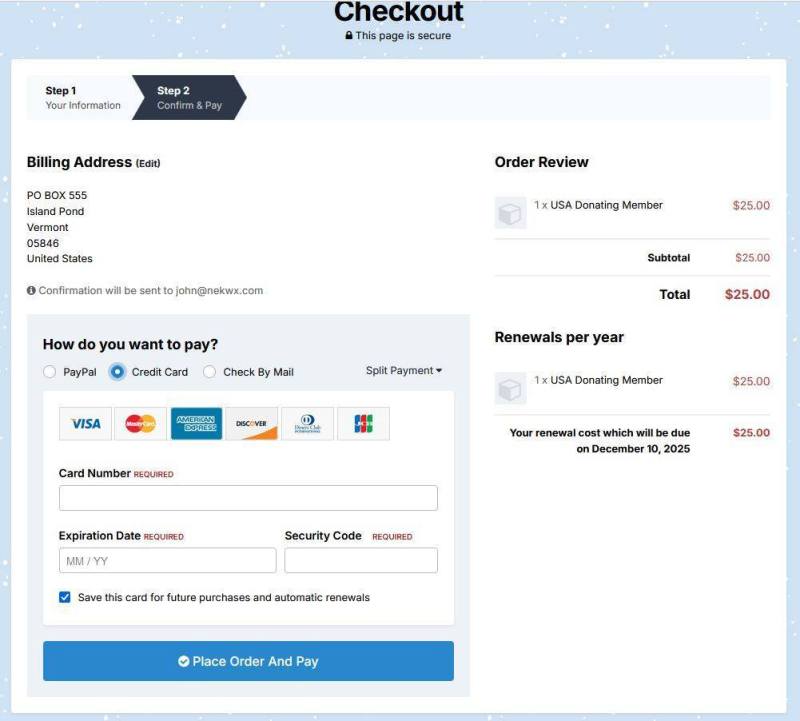Click the Renewals product box icon

click(510, 388)
